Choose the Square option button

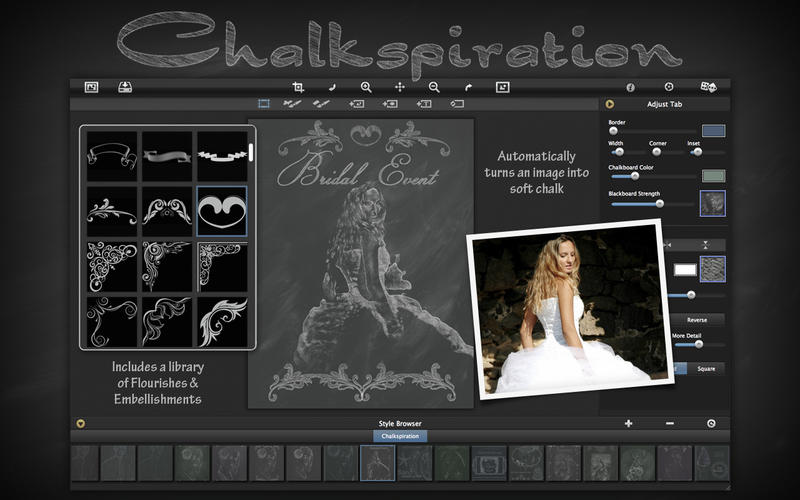(706, 368)
